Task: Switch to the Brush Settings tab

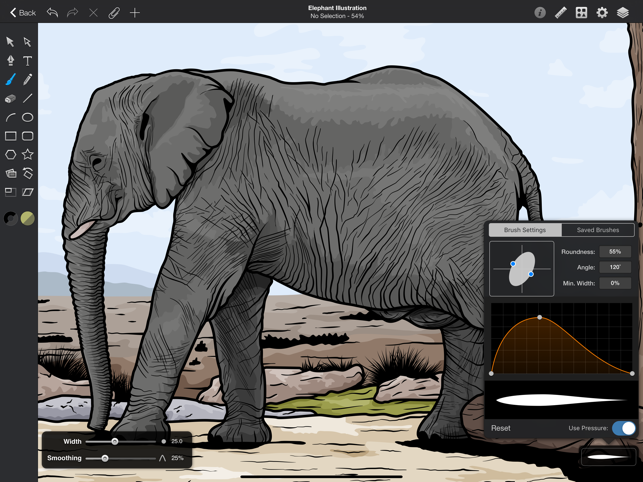Action: click(x=525, y=230)
